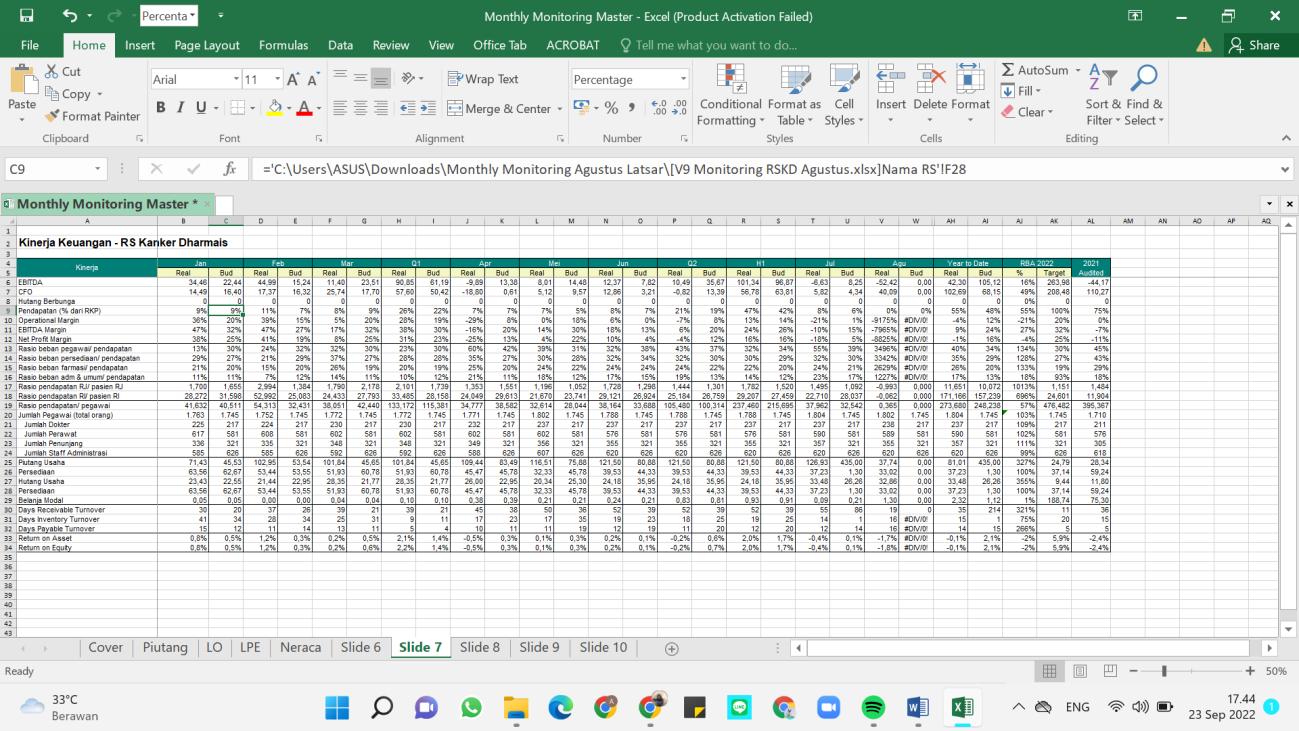Open the Percentage number format dropdown

(x=684, y=79)
